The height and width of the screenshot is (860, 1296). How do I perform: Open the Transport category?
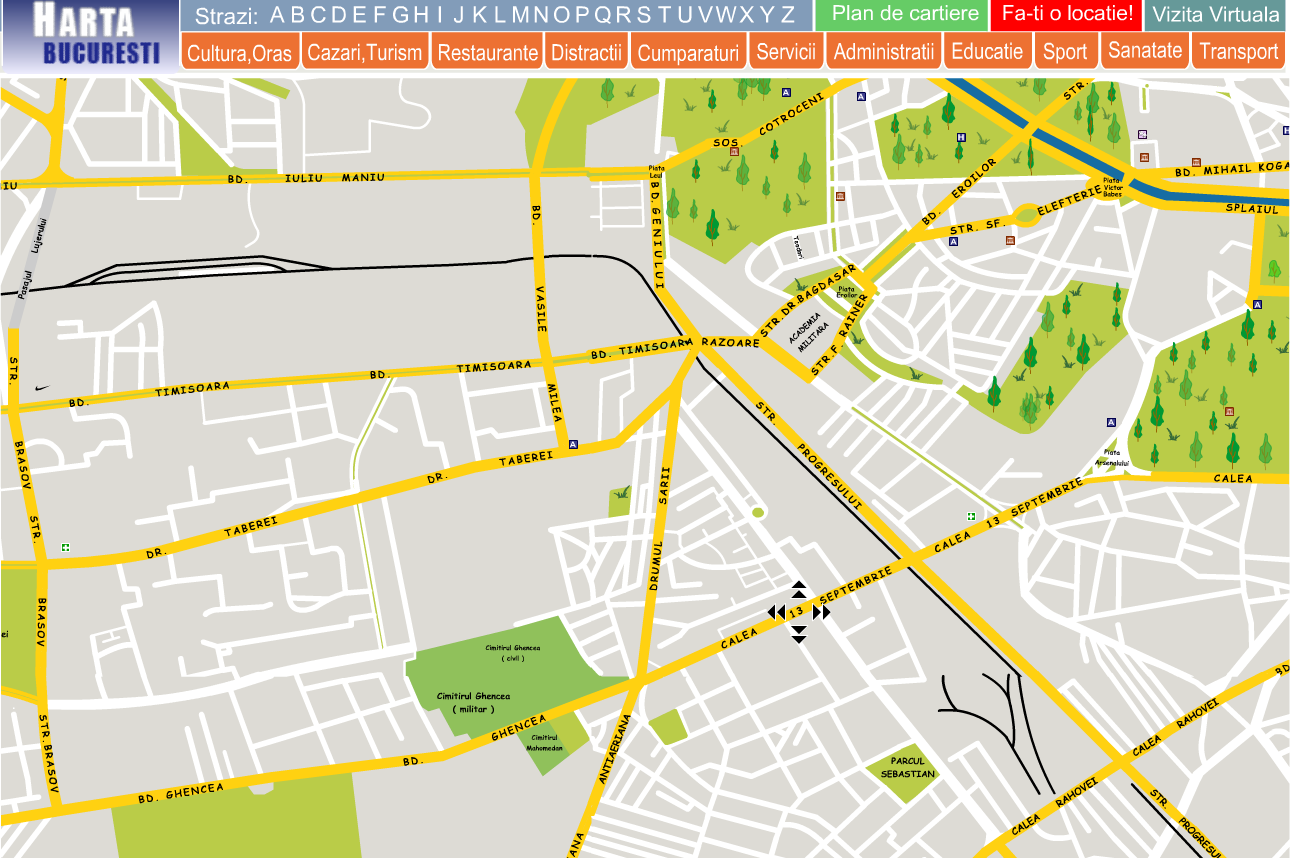pyautogui.click(x=1239, y=52)
